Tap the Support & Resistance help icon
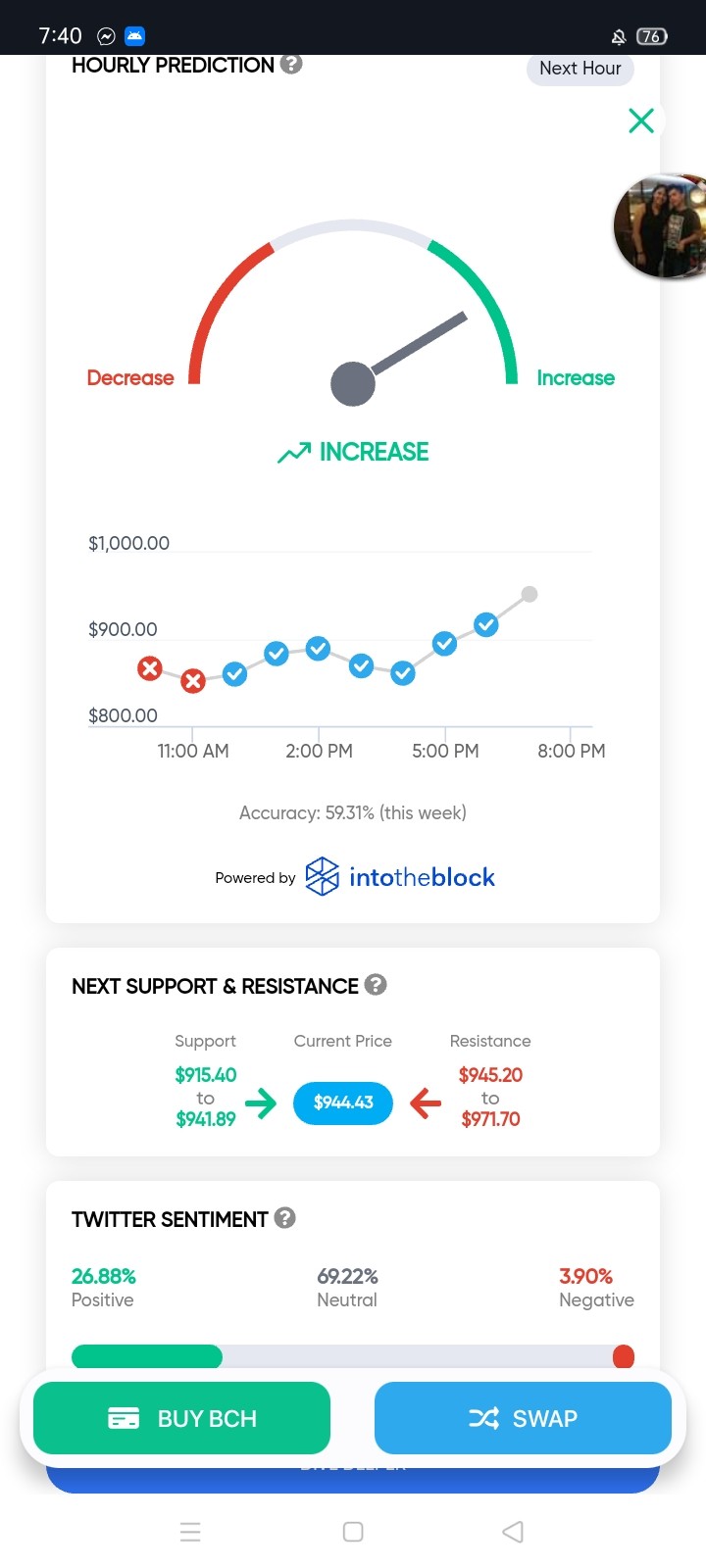 [x=376, y=984]
